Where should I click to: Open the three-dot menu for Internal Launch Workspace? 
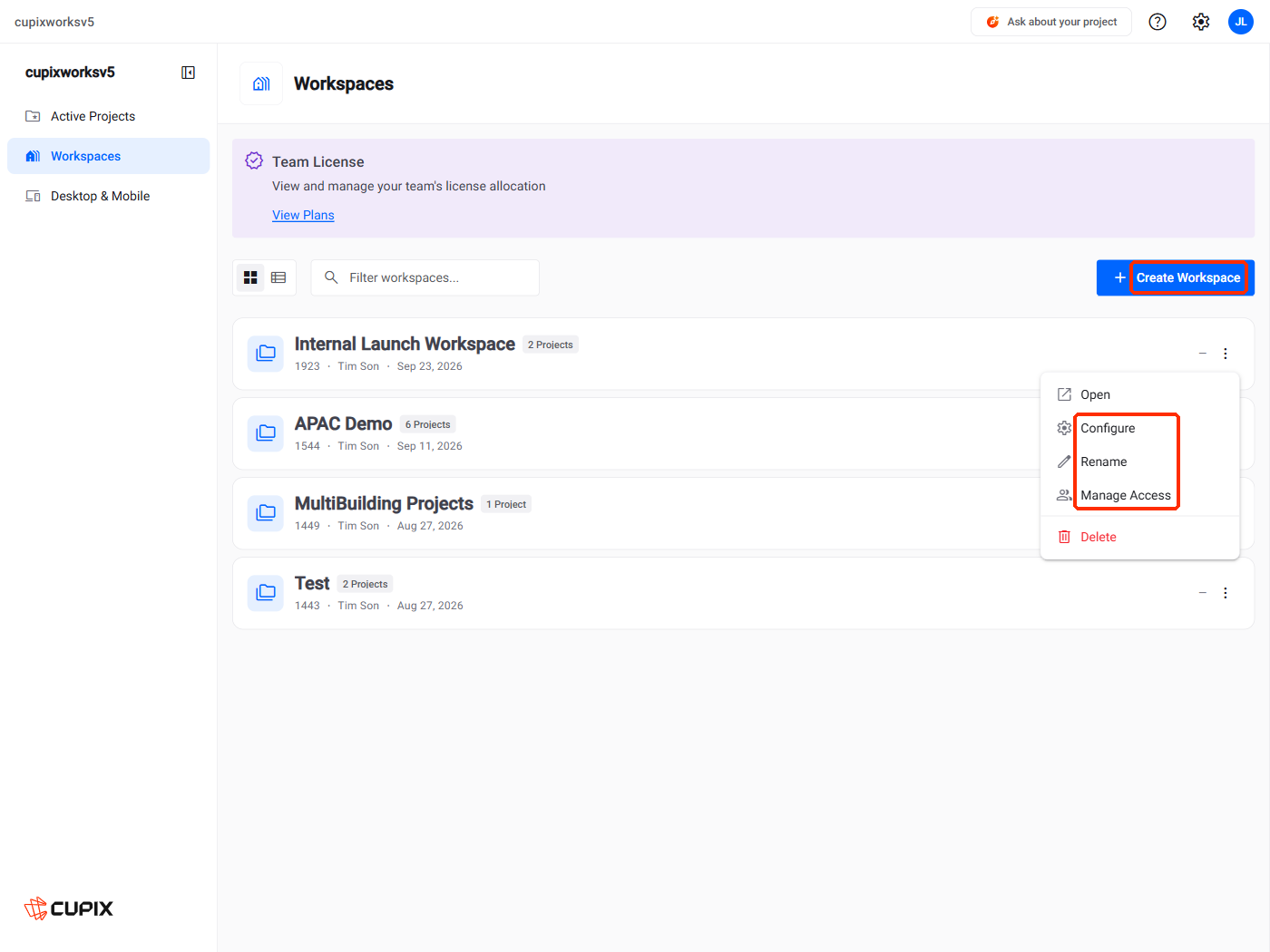1226,354
